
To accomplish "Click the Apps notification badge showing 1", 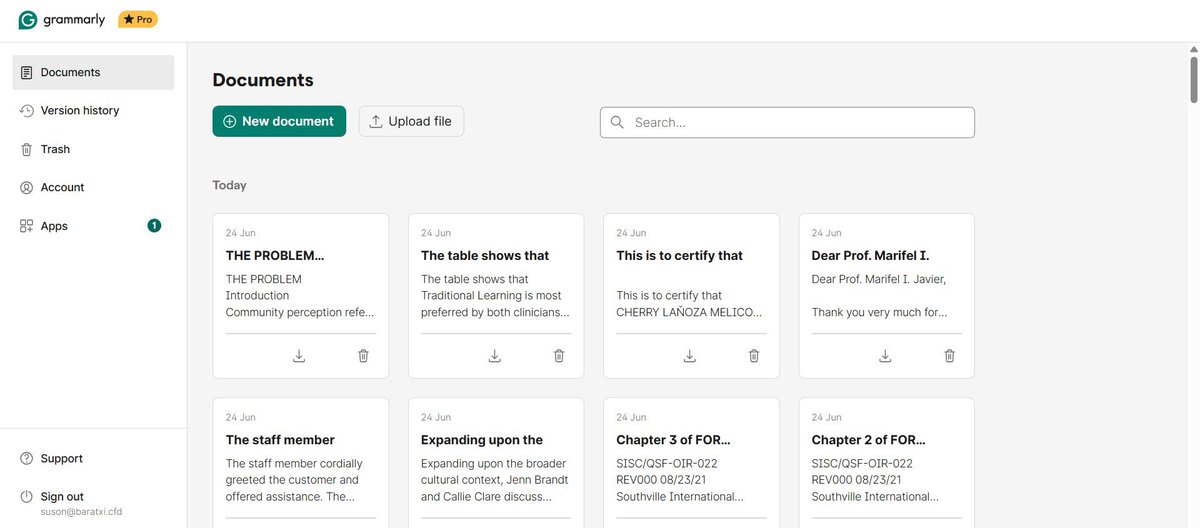I will tap(154, 226).
